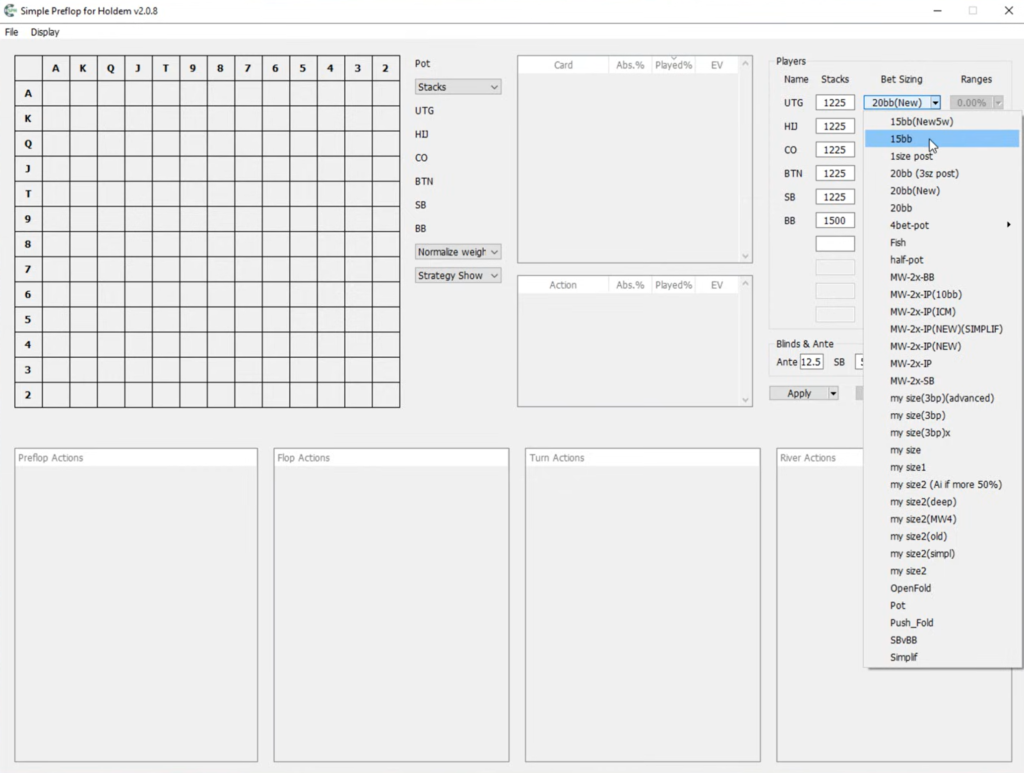
Task: Open the Apply button dropdown arrow
Action: [833, 393]
